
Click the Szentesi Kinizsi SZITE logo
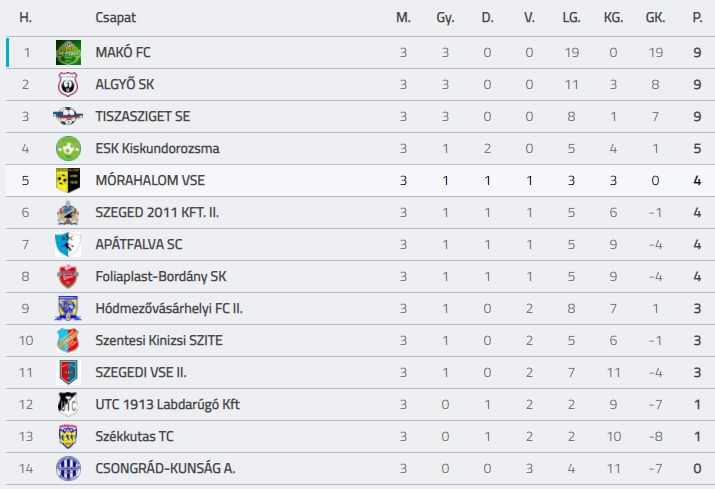68,340
